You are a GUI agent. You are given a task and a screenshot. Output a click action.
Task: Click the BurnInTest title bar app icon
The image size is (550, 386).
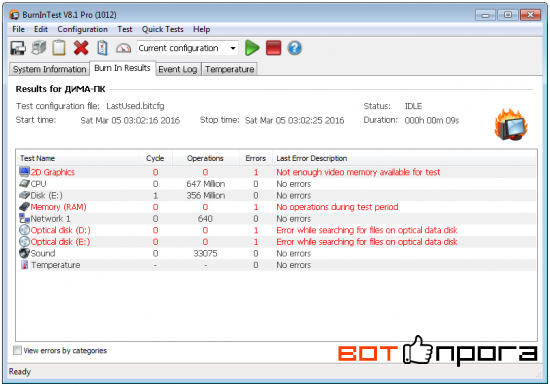tap(14, 15)
